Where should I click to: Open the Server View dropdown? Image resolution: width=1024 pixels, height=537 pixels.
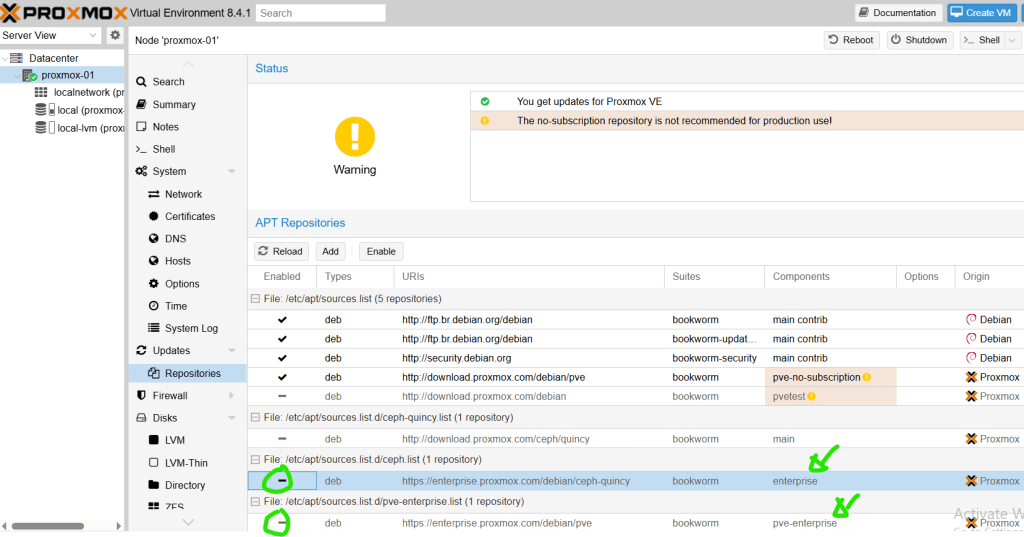tap(93, 35)
